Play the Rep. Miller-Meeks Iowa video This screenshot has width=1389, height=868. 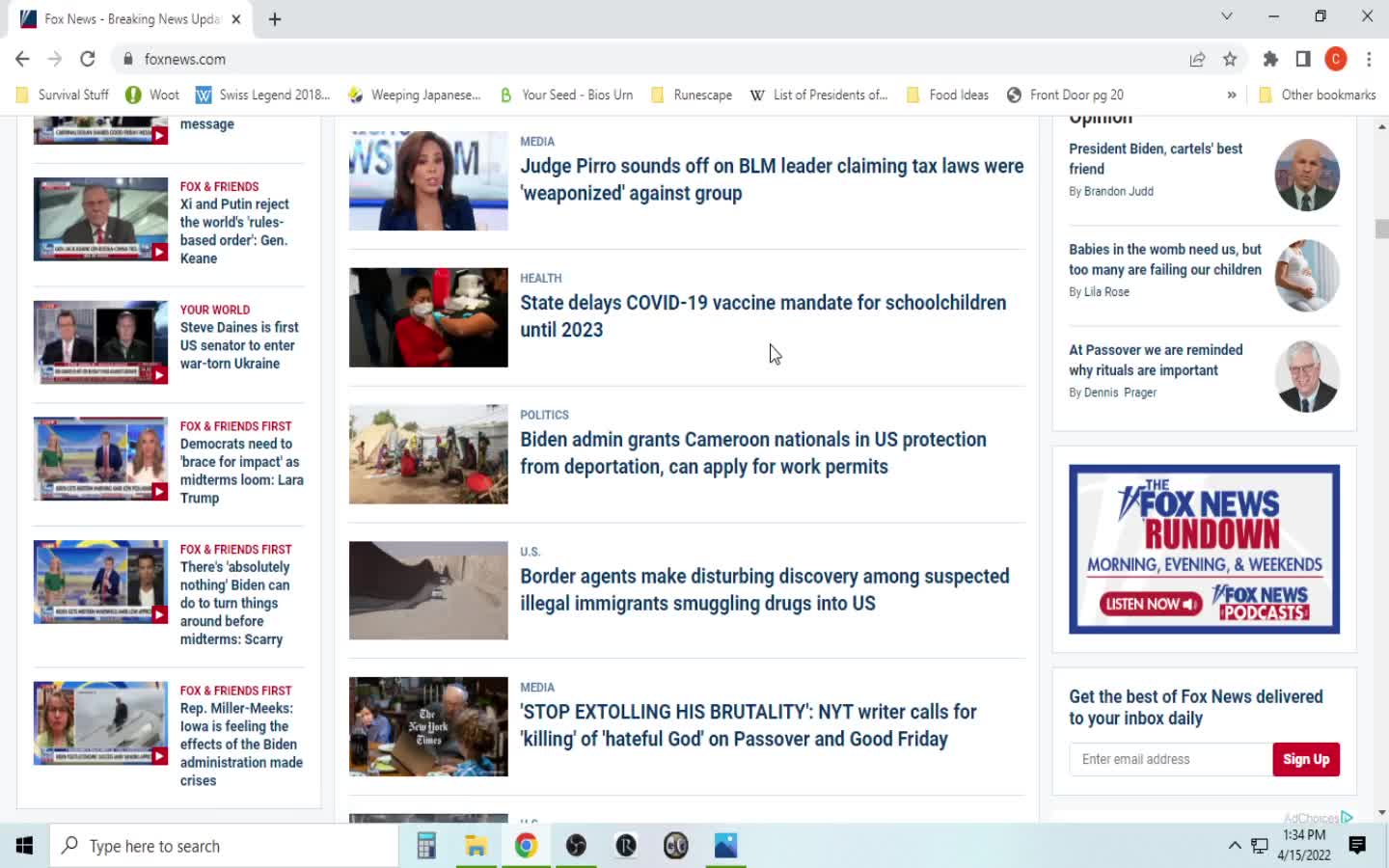[x=100, y=723]
